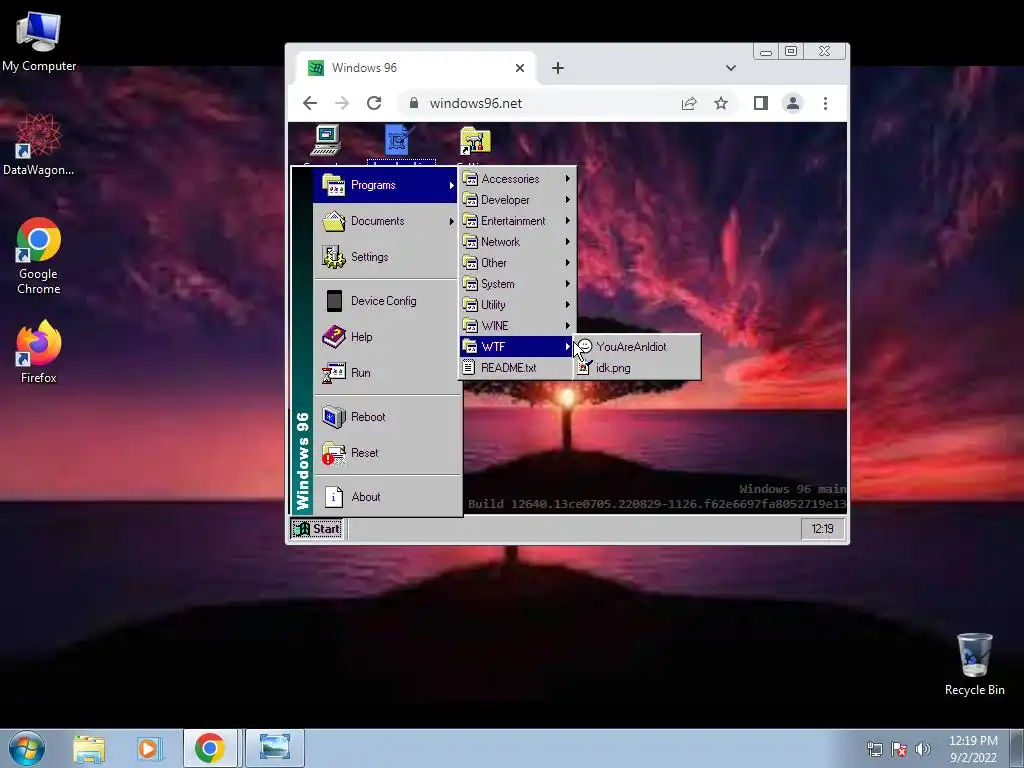
Task: Toggle Chrome side panel
Action: (761, 103)
